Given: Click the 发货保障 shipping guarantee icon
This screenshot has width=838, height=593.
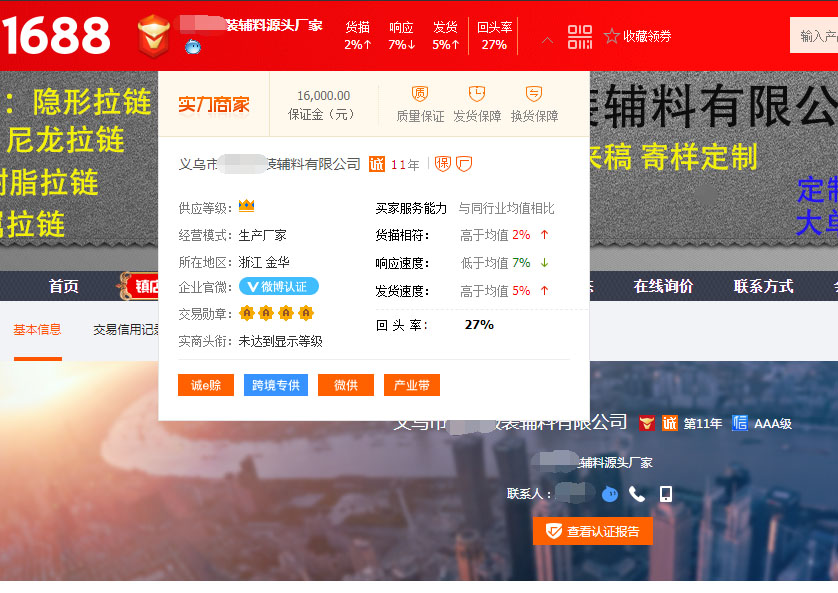Looking at the screenshot, I should 477,94.
